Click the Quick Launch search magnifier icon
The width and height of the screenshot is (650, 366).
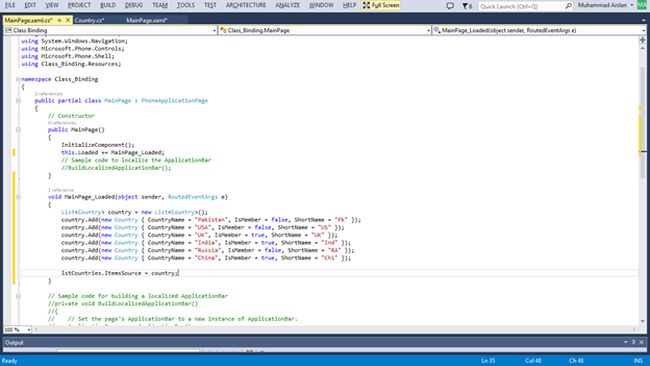568,6
